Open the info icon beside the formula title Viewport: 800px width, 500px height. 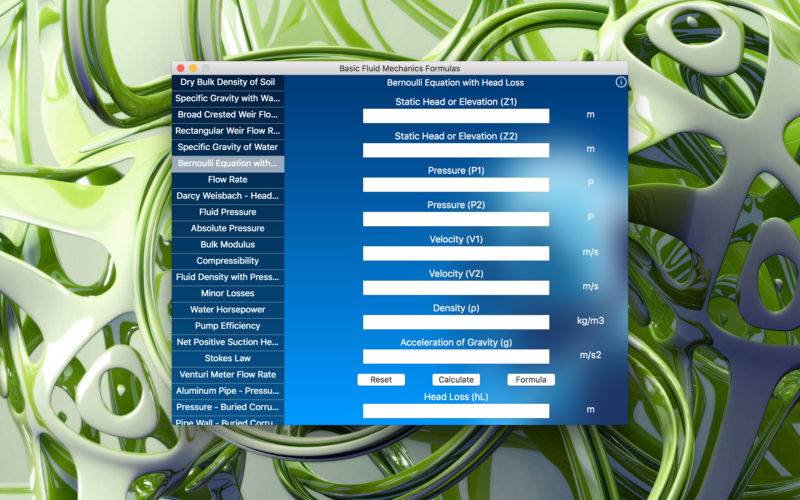click(x=620, y=82)
